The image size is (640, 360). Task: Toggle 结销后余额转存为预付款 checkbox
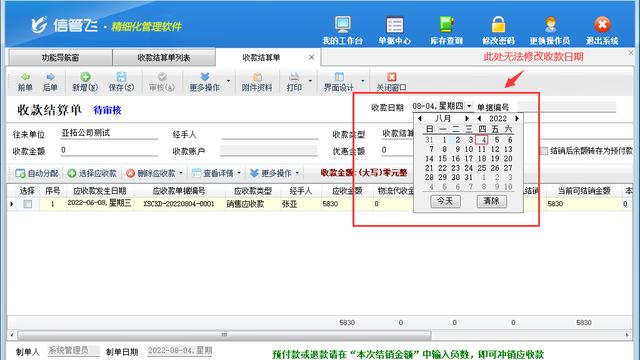point(544,151)
